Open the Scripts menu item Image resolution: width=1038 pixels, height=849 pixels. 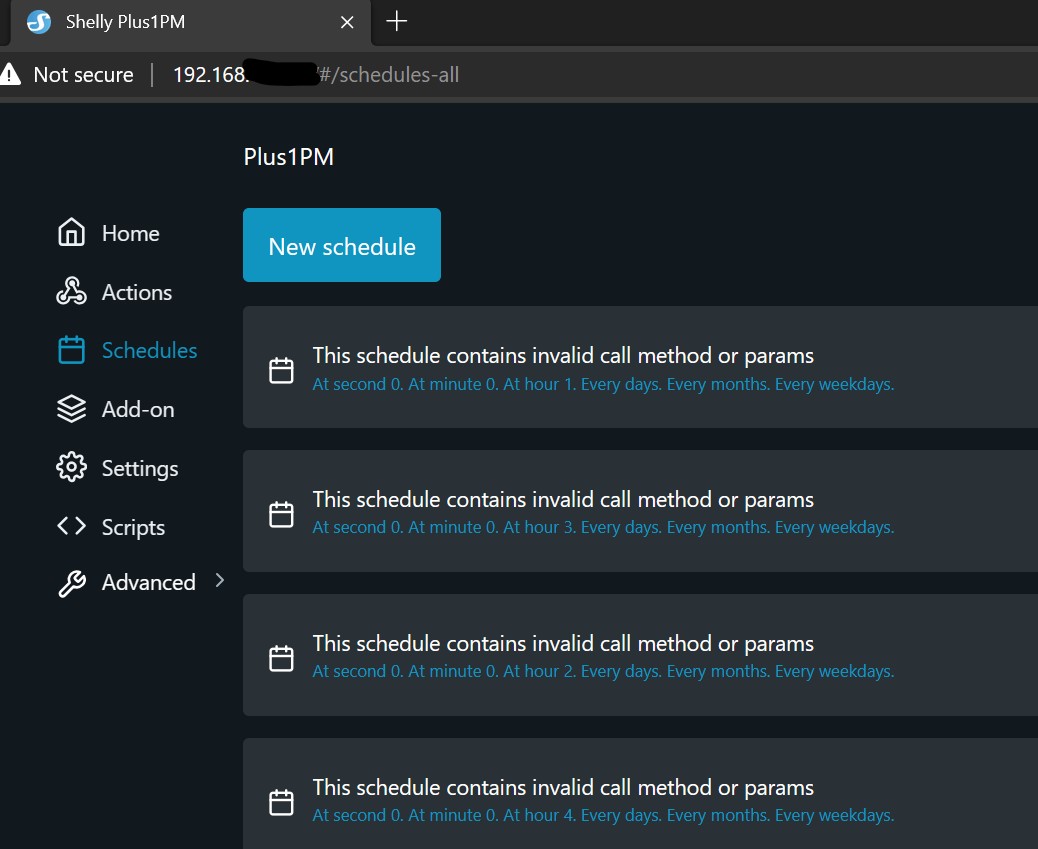(x=133, y=527)
